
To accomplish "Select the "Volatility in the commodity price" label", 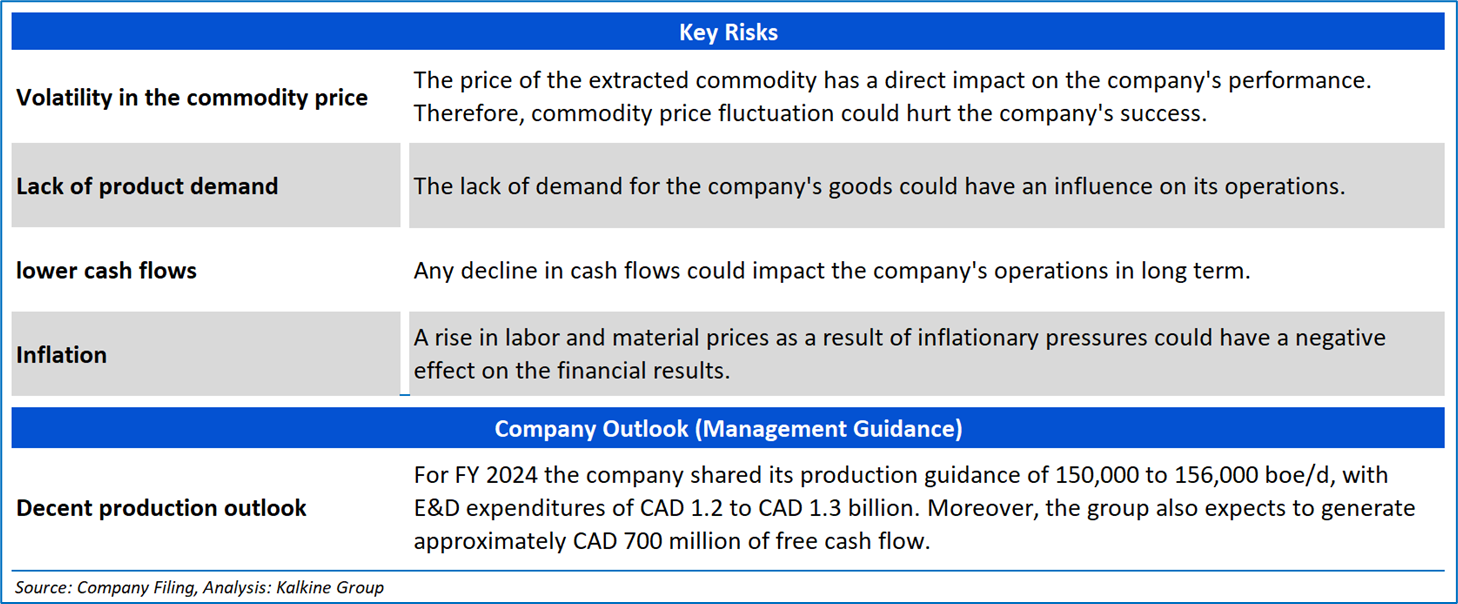I will click(x=192, y=98).
